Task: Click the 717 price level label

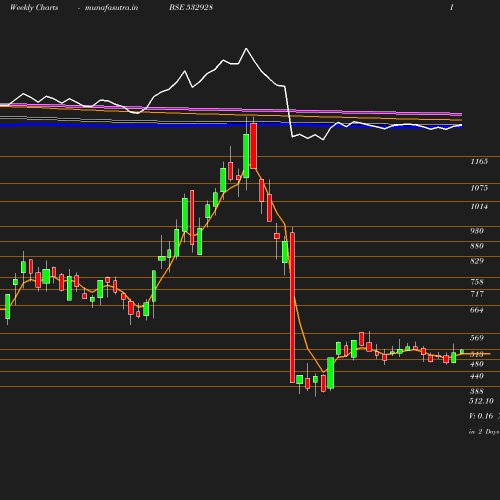Action: click(x=477, y=294)
